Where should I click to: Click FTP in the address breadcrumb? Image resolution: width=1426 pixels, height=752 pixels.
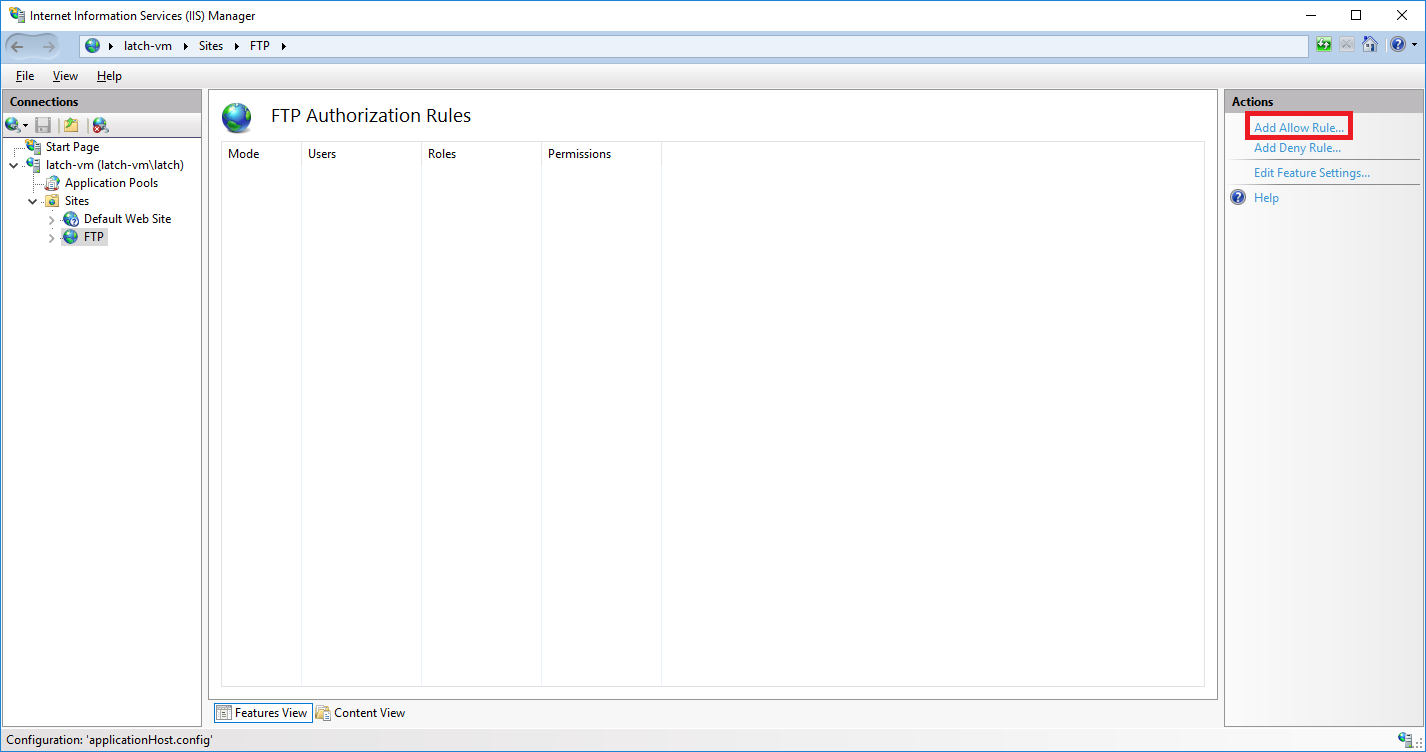[x=260, y=46]
